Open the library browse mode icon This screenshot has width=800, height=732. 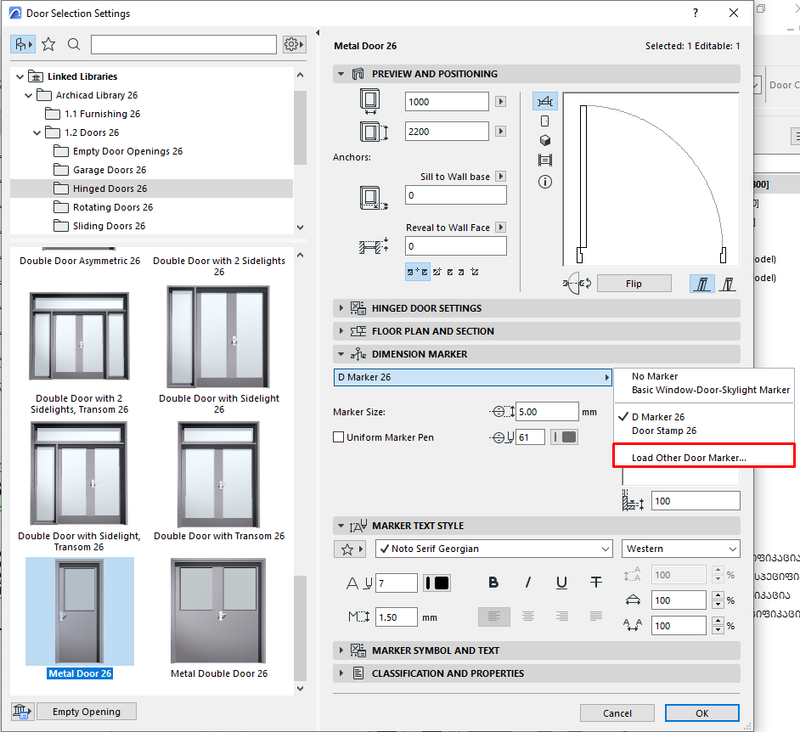(22, 45)
